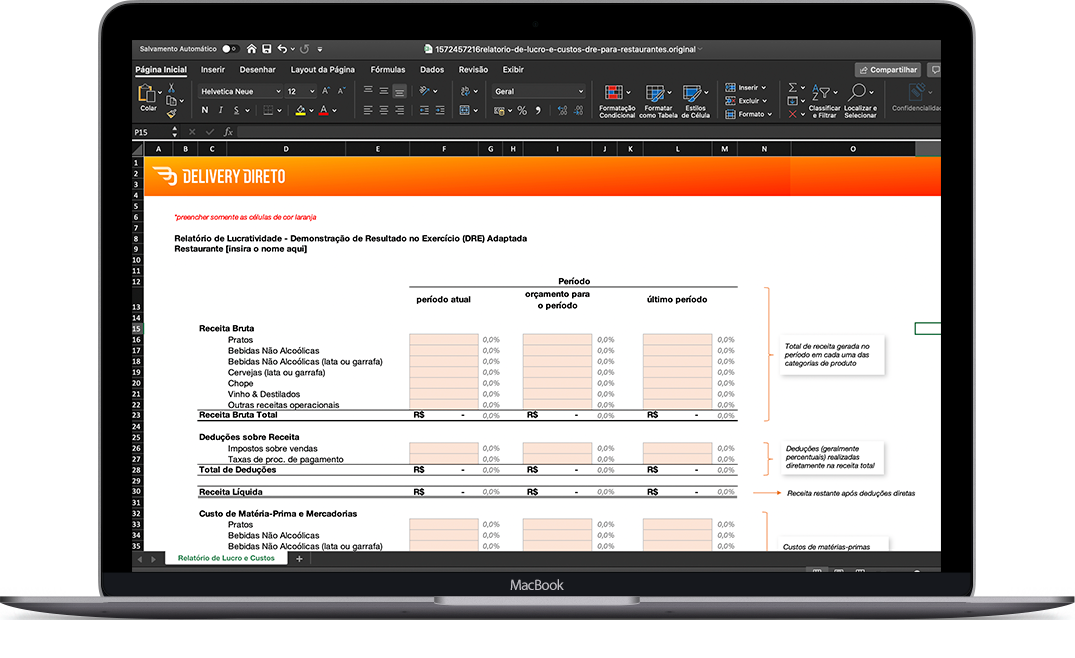
Task: Open the Desenhar ribbon tab
Action: [257, 69]
